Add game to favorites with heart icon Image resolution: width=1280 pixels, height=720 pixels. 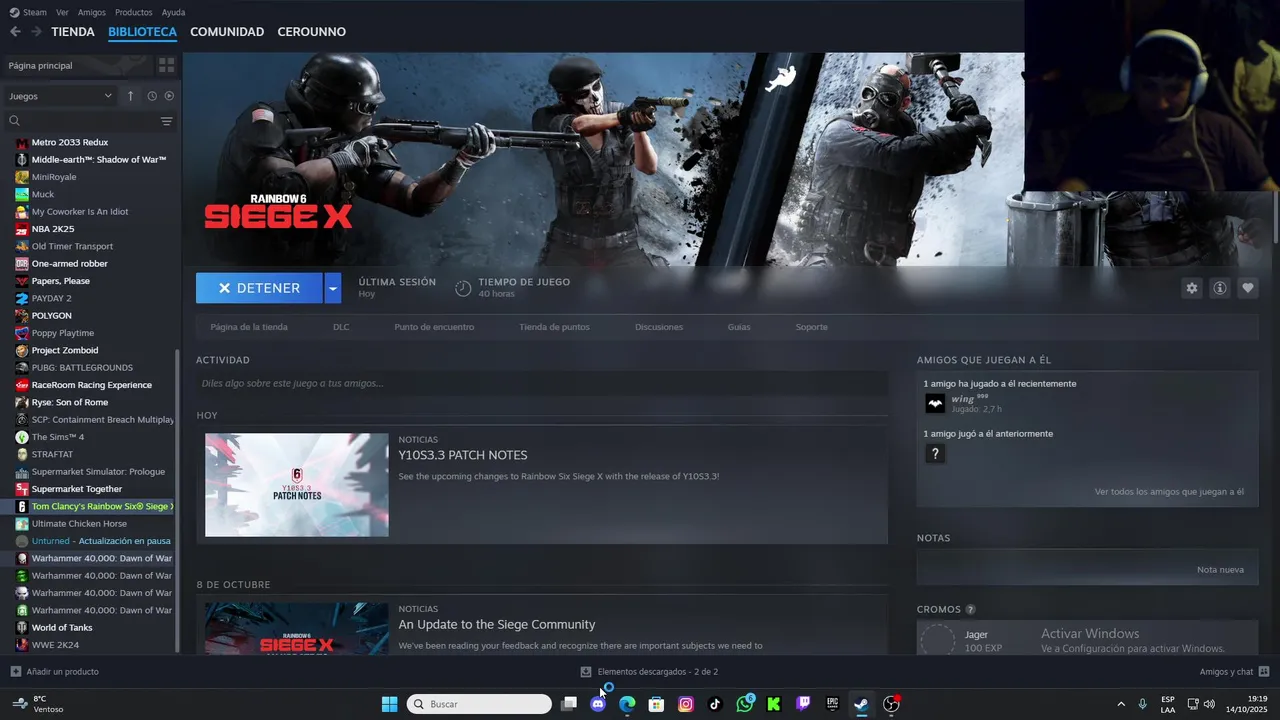tap(1247, 288)
